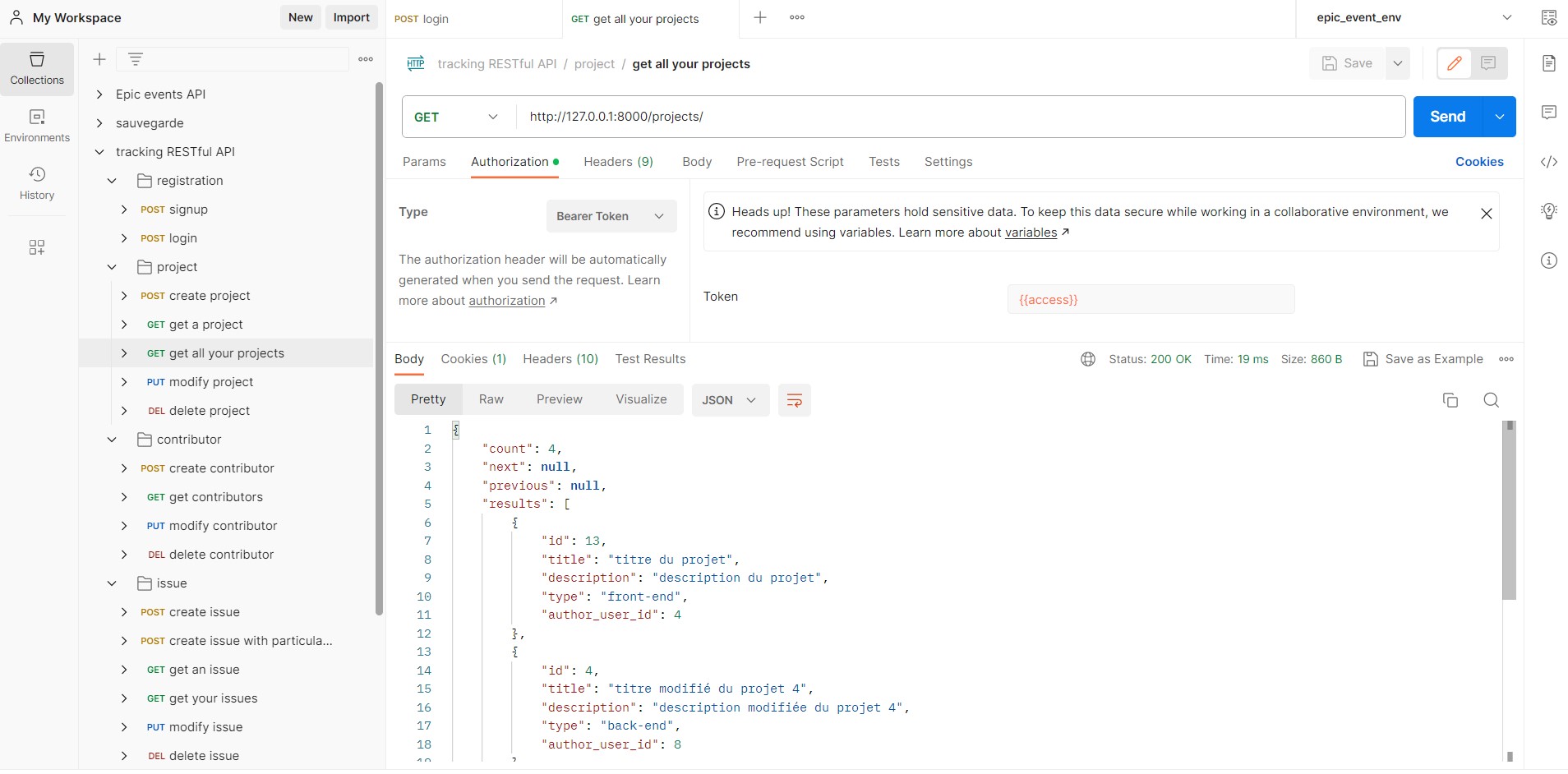Click Save as Example
The width and height of the screenshot is (1568, 774).
click(1423, 359)
